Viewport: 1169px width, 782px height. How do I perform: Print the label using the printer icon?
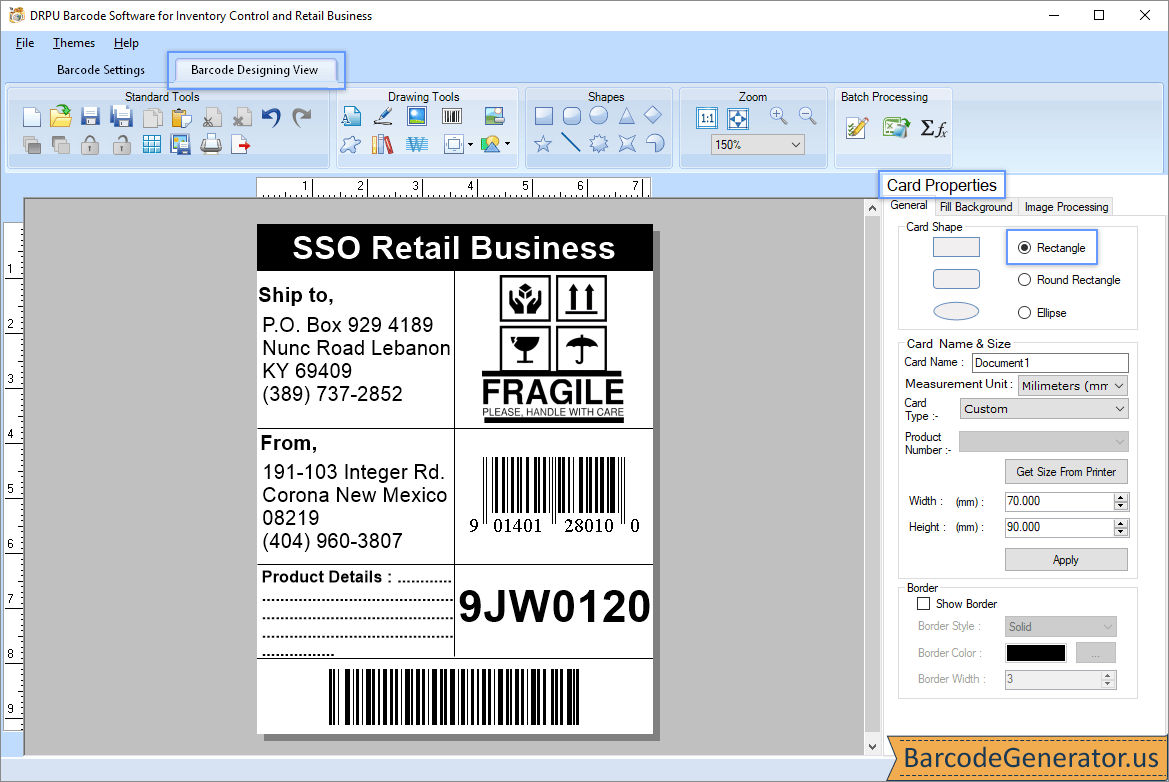pos(211,144)
